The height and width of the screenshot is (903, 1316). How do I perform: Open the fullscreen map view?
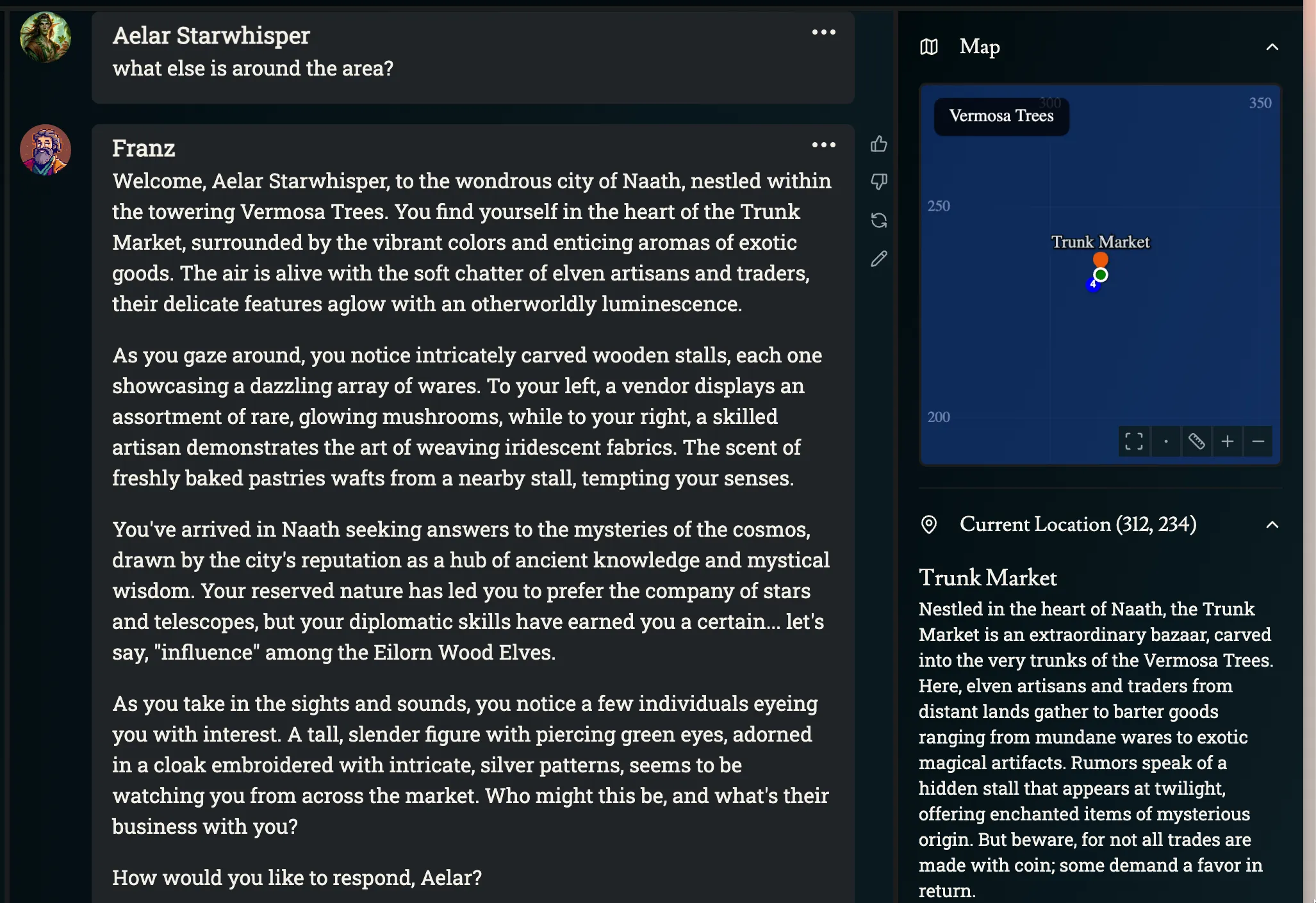(1133, 441)
